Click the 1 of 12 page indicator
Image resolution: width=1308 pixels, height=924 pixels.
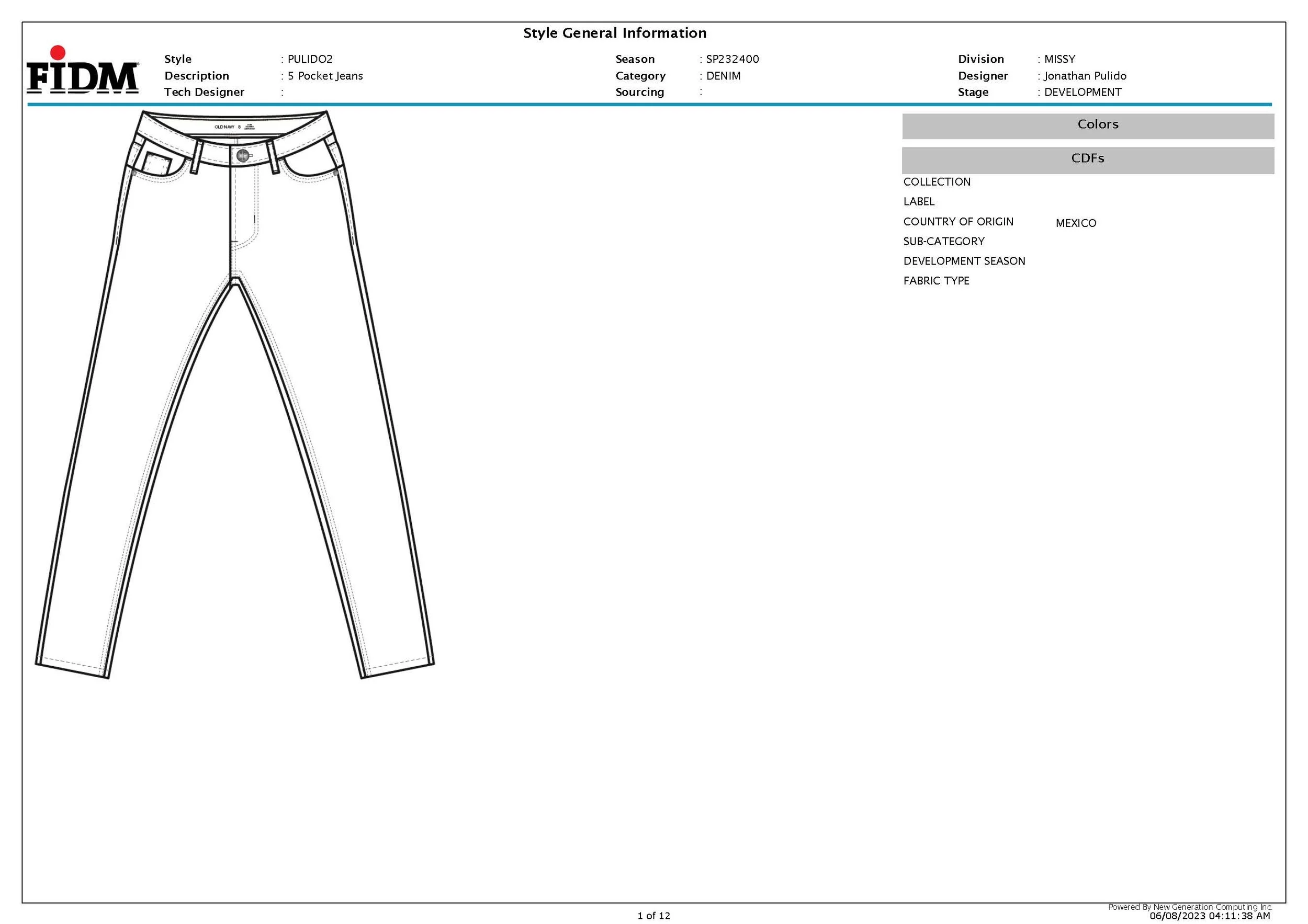pos(653,916)
